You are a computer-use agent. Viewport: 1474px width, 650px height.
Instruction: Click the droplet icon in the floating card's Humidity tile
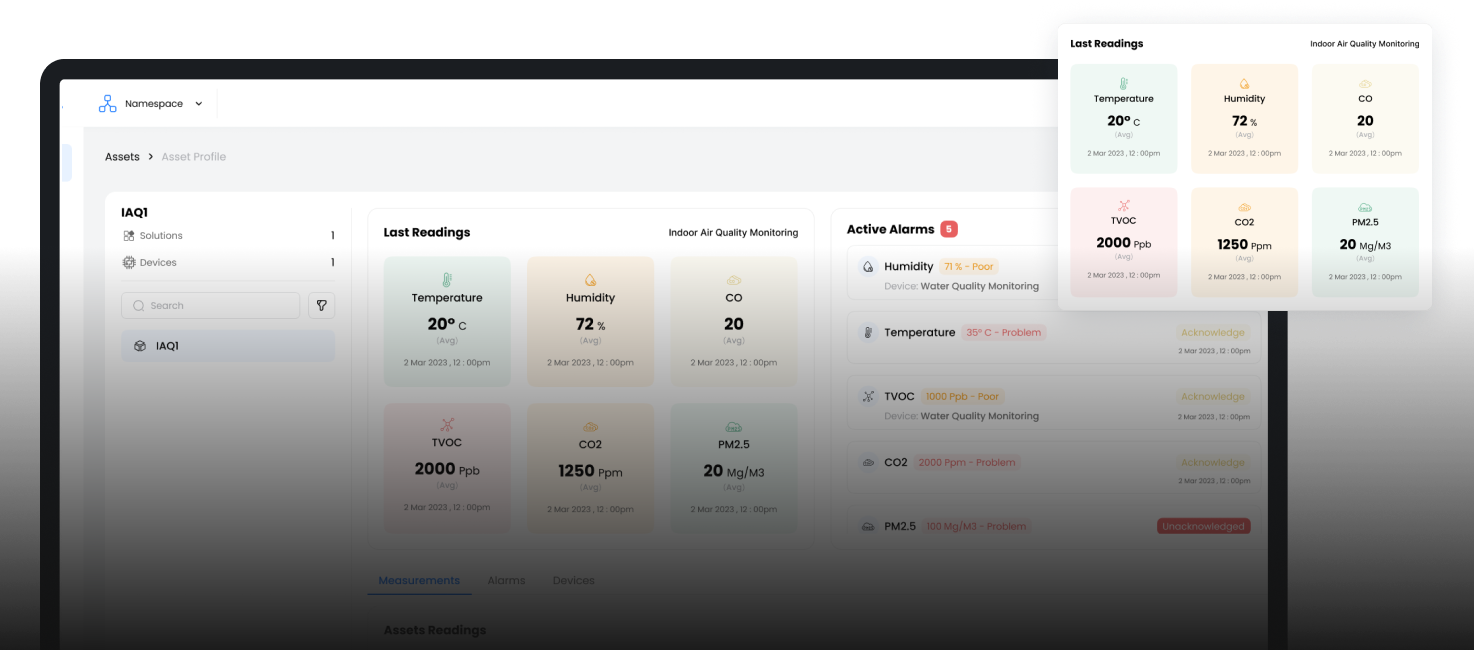(1244, 84)
